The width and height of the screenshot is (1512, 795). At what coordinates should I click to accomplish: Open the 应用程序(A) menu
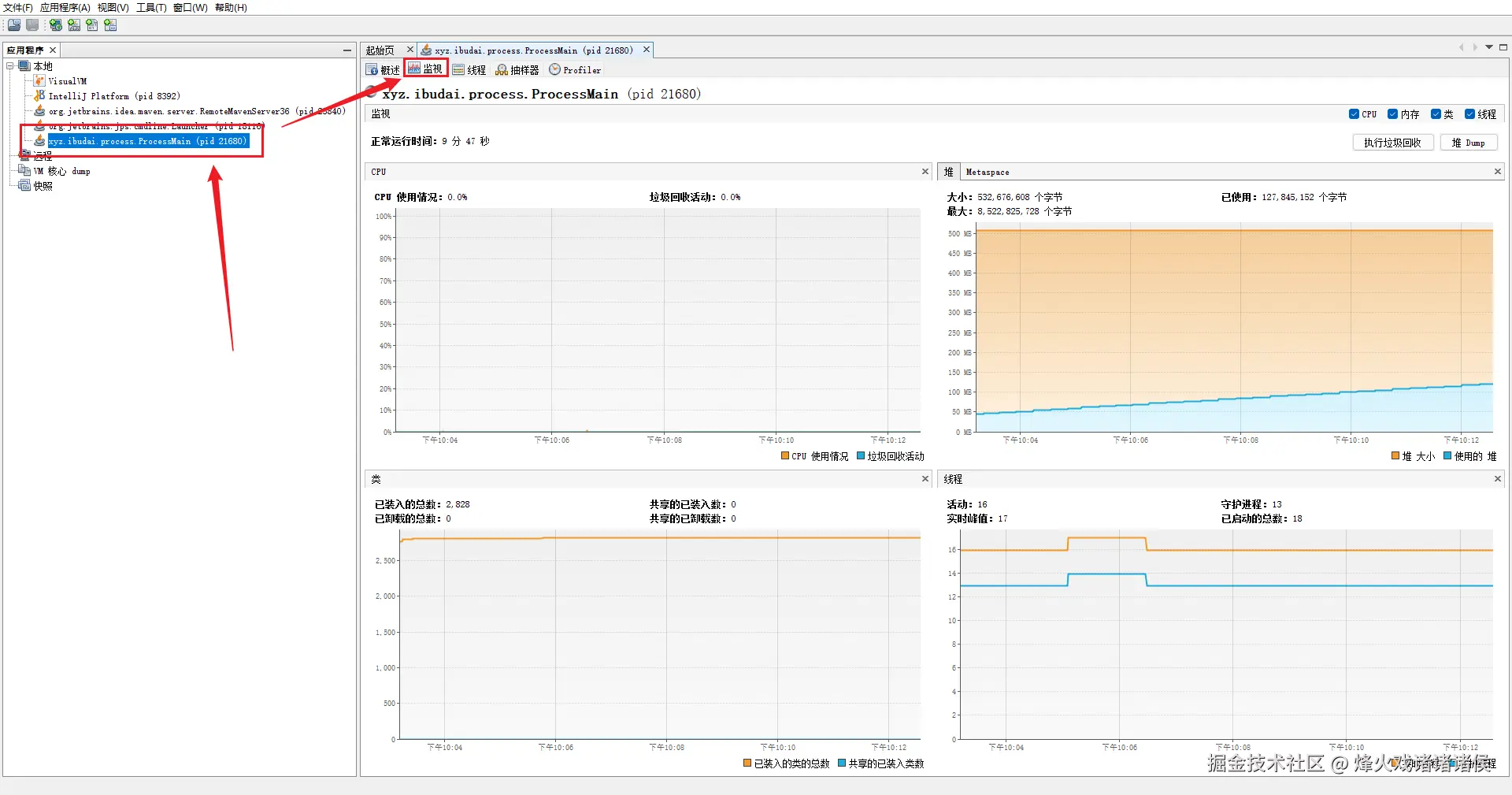click(x=65, y=8)
